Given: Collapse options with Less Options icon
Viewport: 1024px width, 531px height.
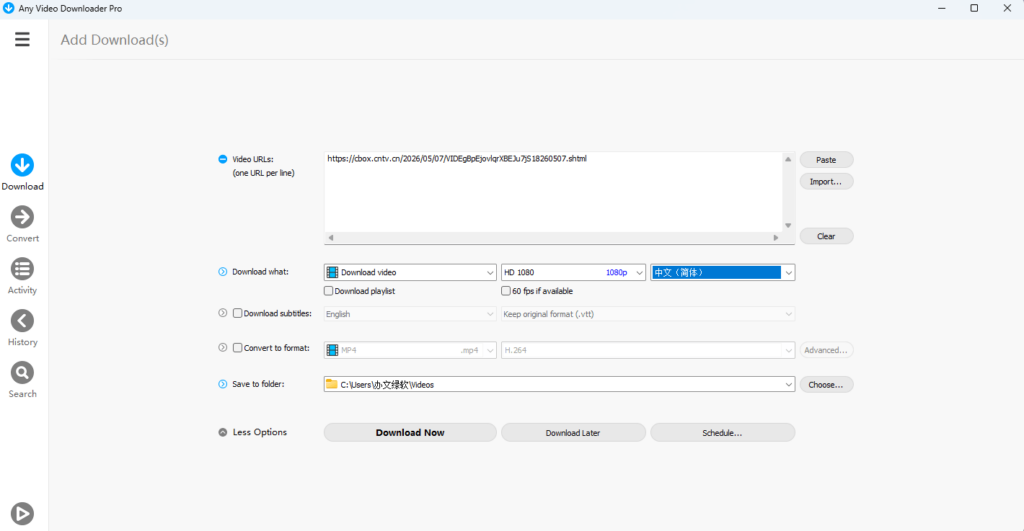Looking at the screenshot, I should point(223,432).
